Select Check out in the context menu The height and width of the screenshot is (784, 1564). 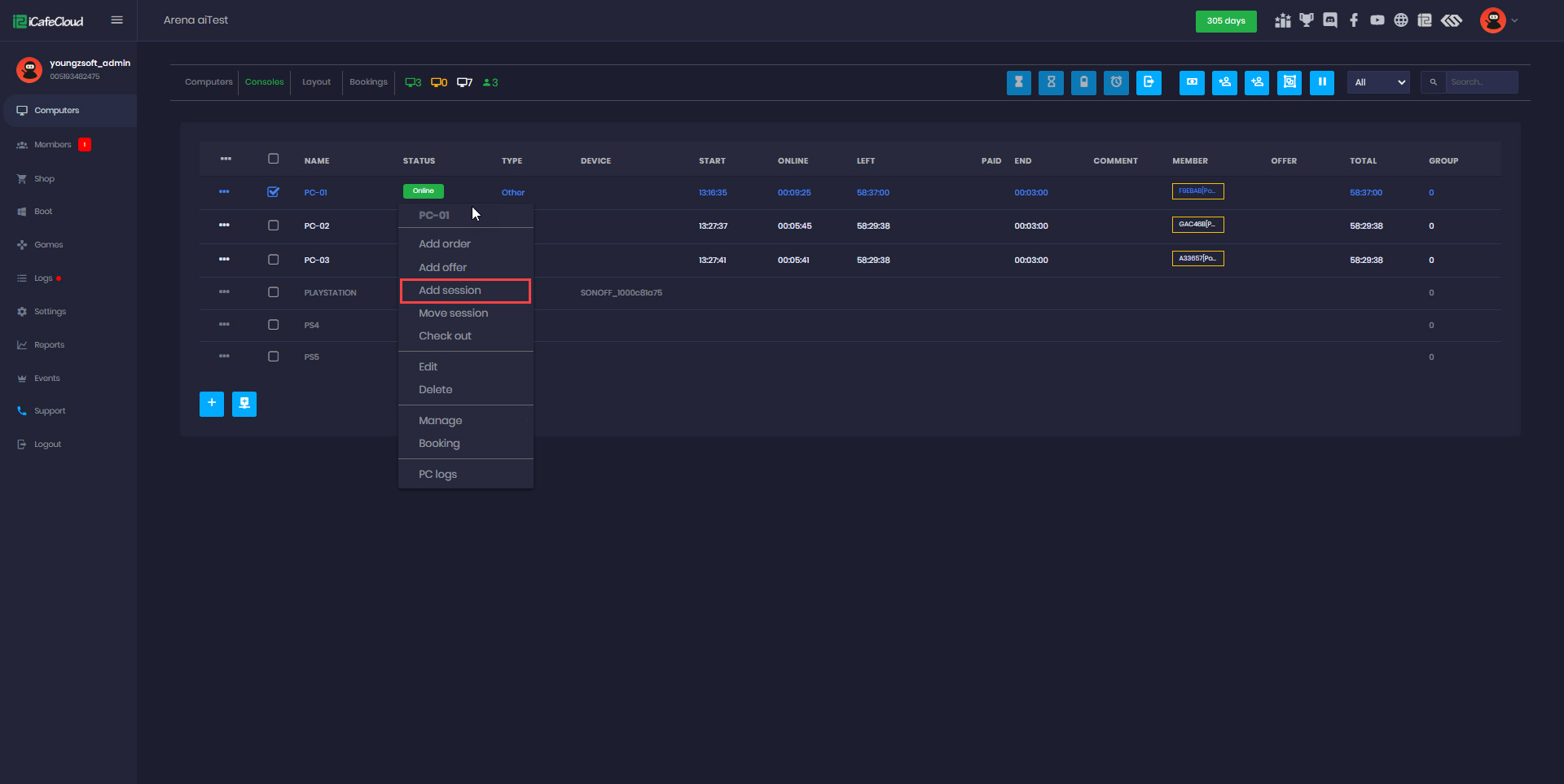pos(445,336)
